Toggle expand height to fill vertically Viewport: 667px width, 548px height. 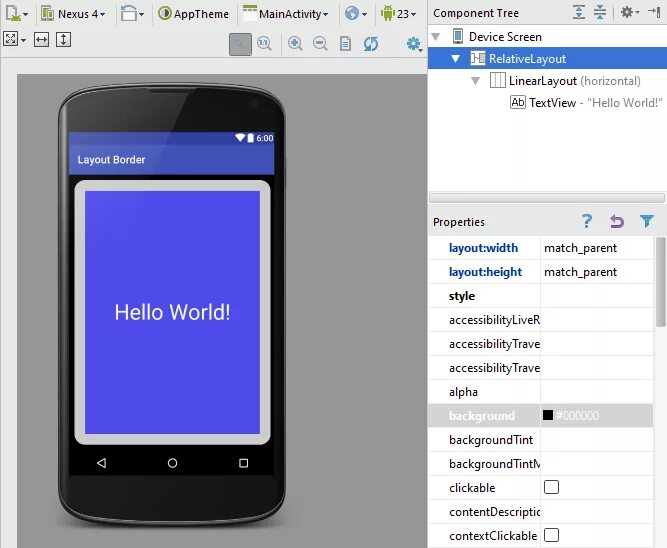63,40
